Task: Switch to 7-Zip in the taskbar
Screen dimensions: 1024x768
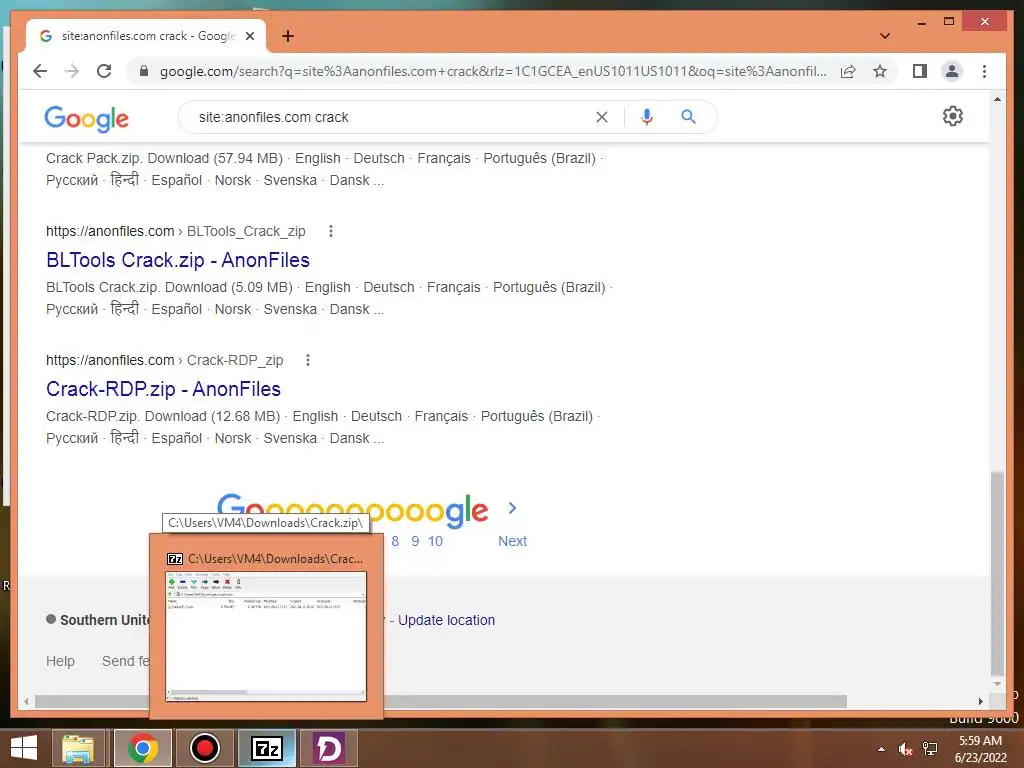Action: coord(266,748)
